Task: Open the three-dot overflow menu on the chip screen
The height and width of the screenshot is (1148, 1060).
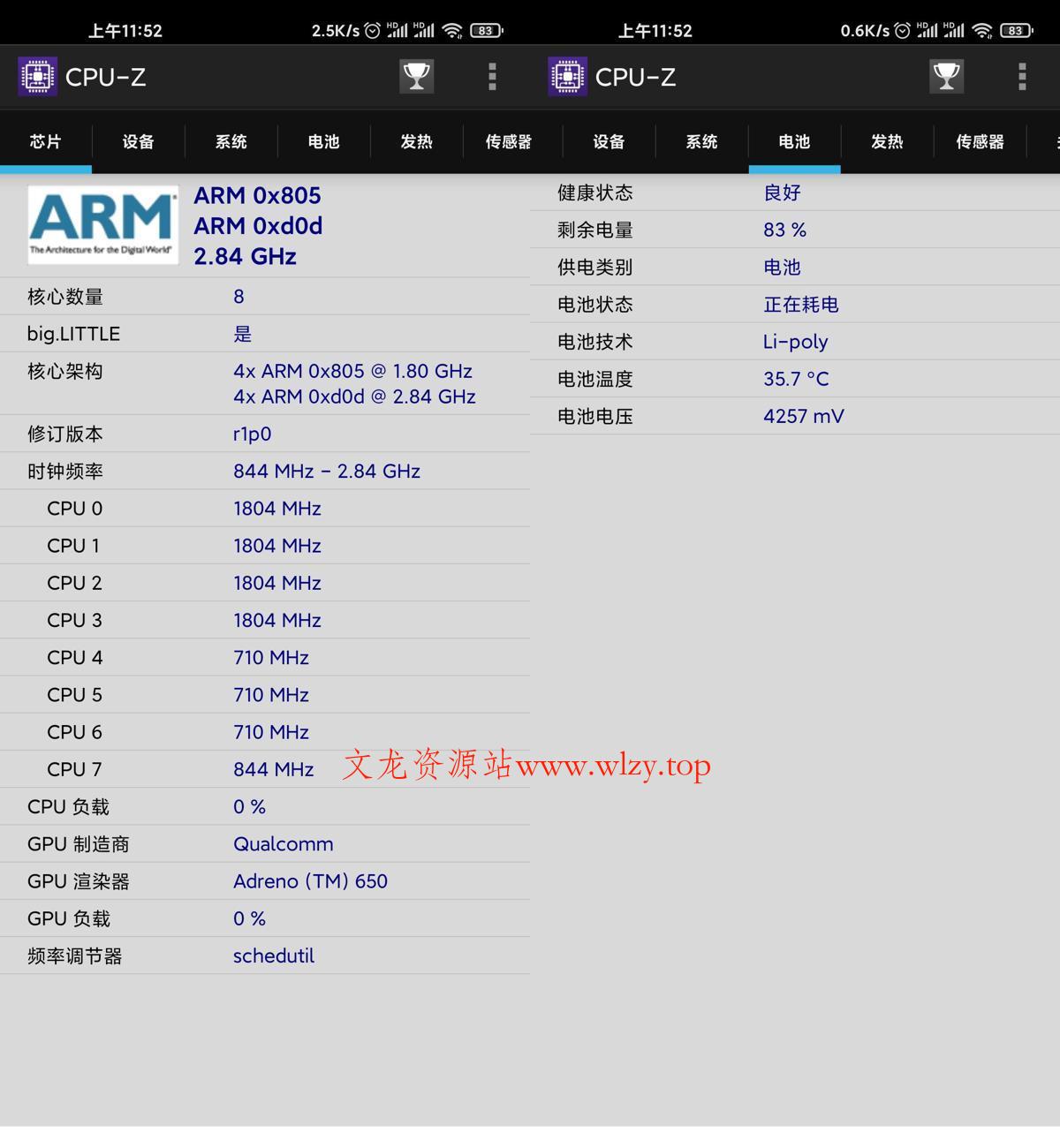Action: (x=492, y=77)
